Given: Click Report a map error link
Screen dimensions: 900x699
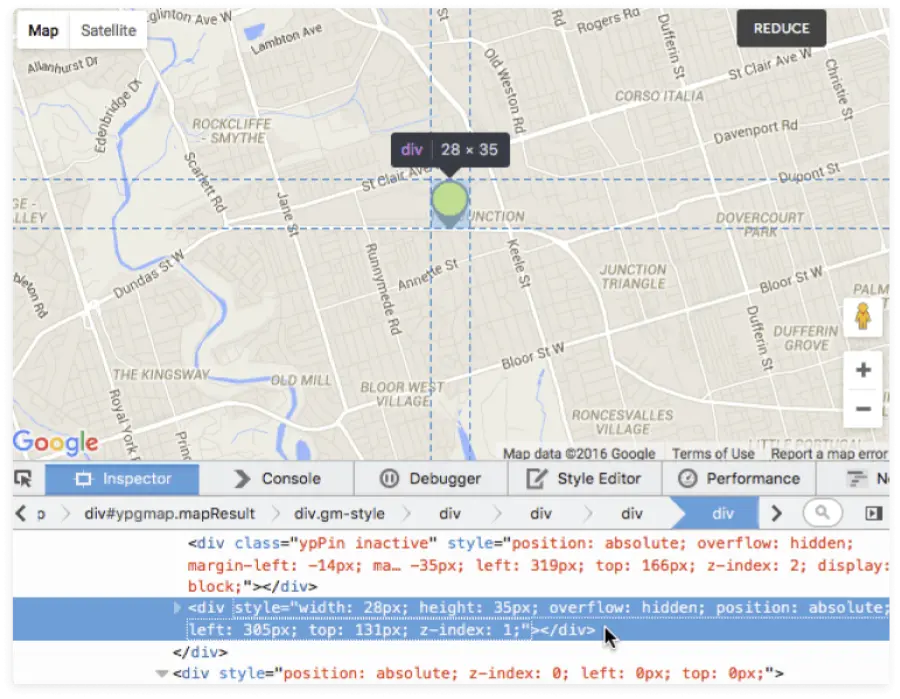Looking at the screenshot, I should pos(829,454).
